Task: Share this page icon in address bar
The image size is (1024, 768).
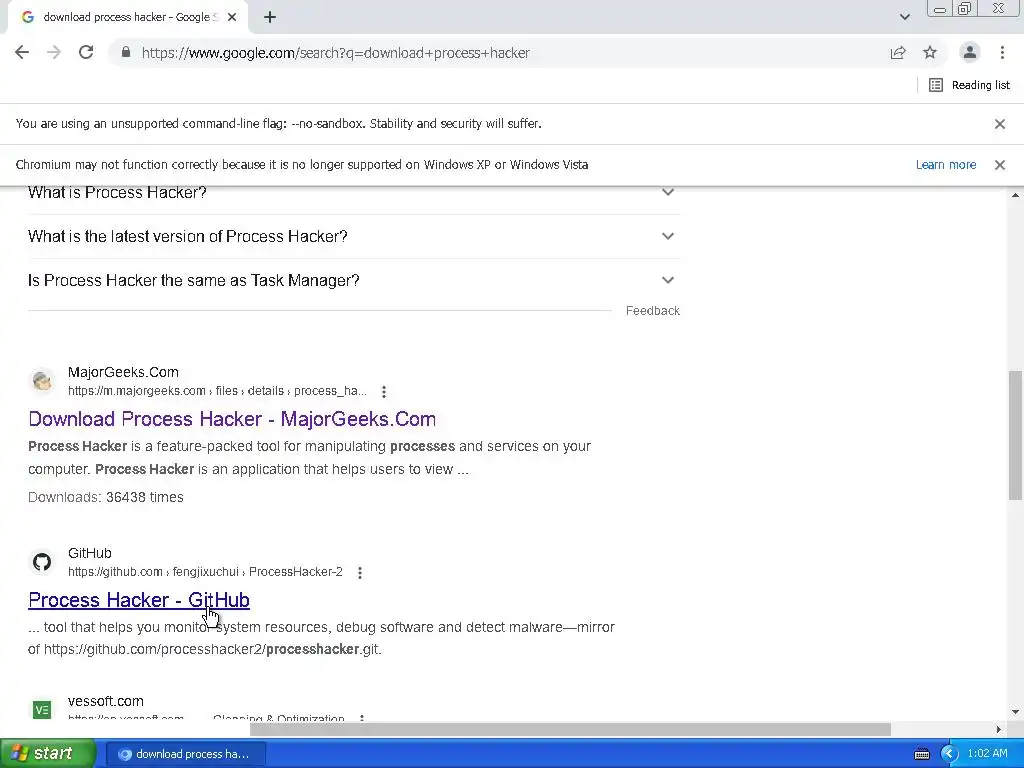Action: click(x=898, y=53)
